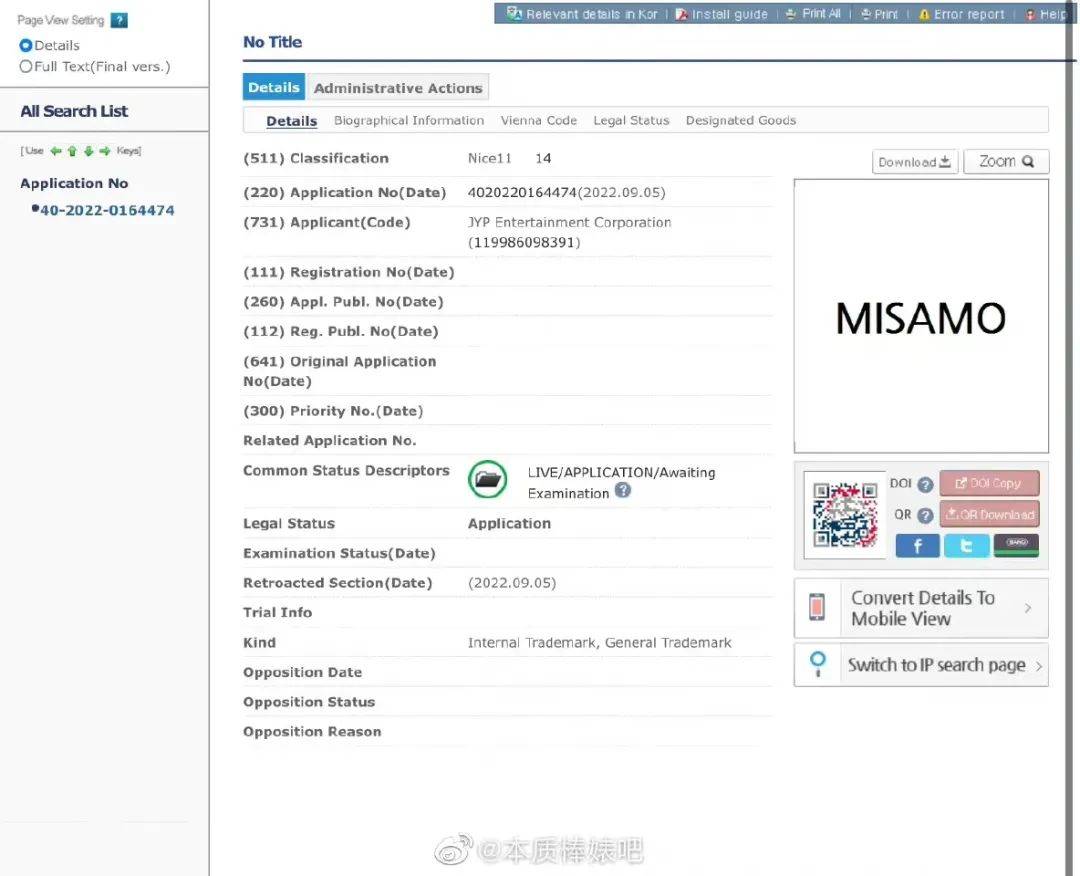The height and width of the screenshot is (876, 1080).
Task: Jump to the Vienna Code section
Action: click(539, 121)
